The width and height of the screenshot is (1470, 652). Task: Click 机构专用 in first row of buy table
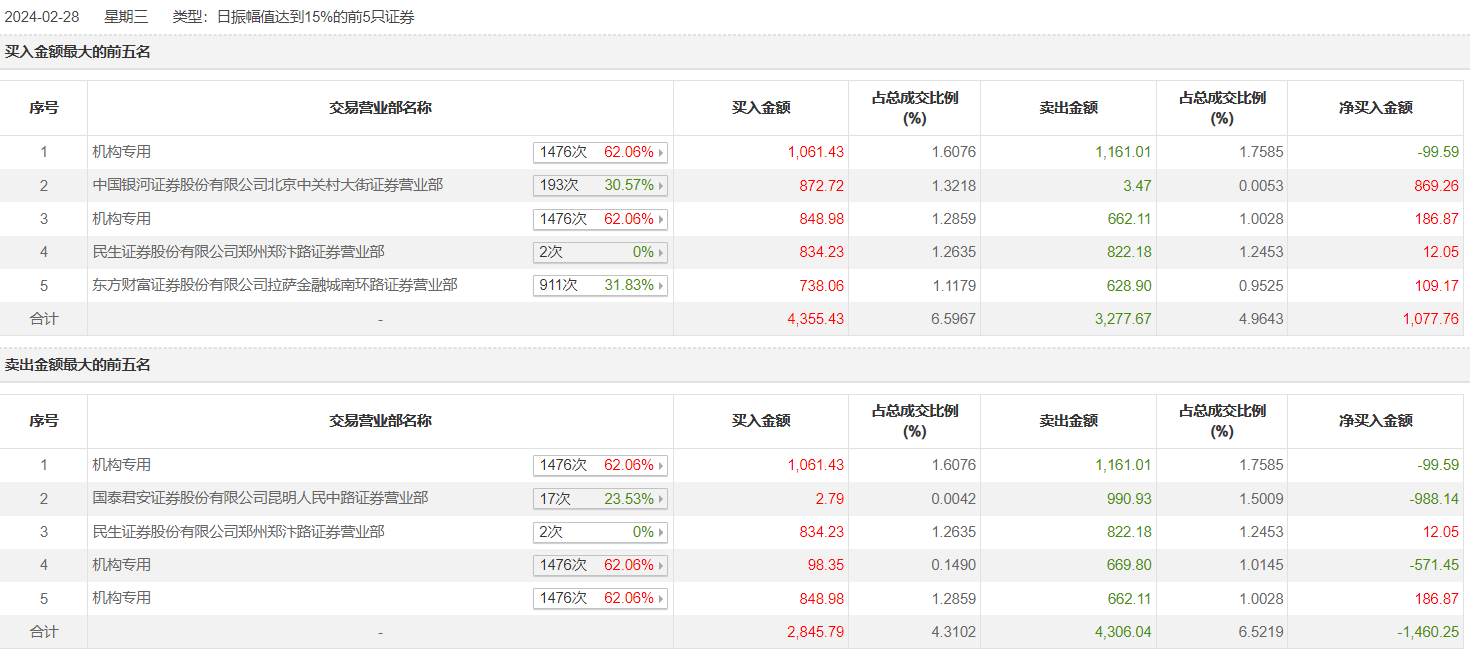tap(122, 152)
